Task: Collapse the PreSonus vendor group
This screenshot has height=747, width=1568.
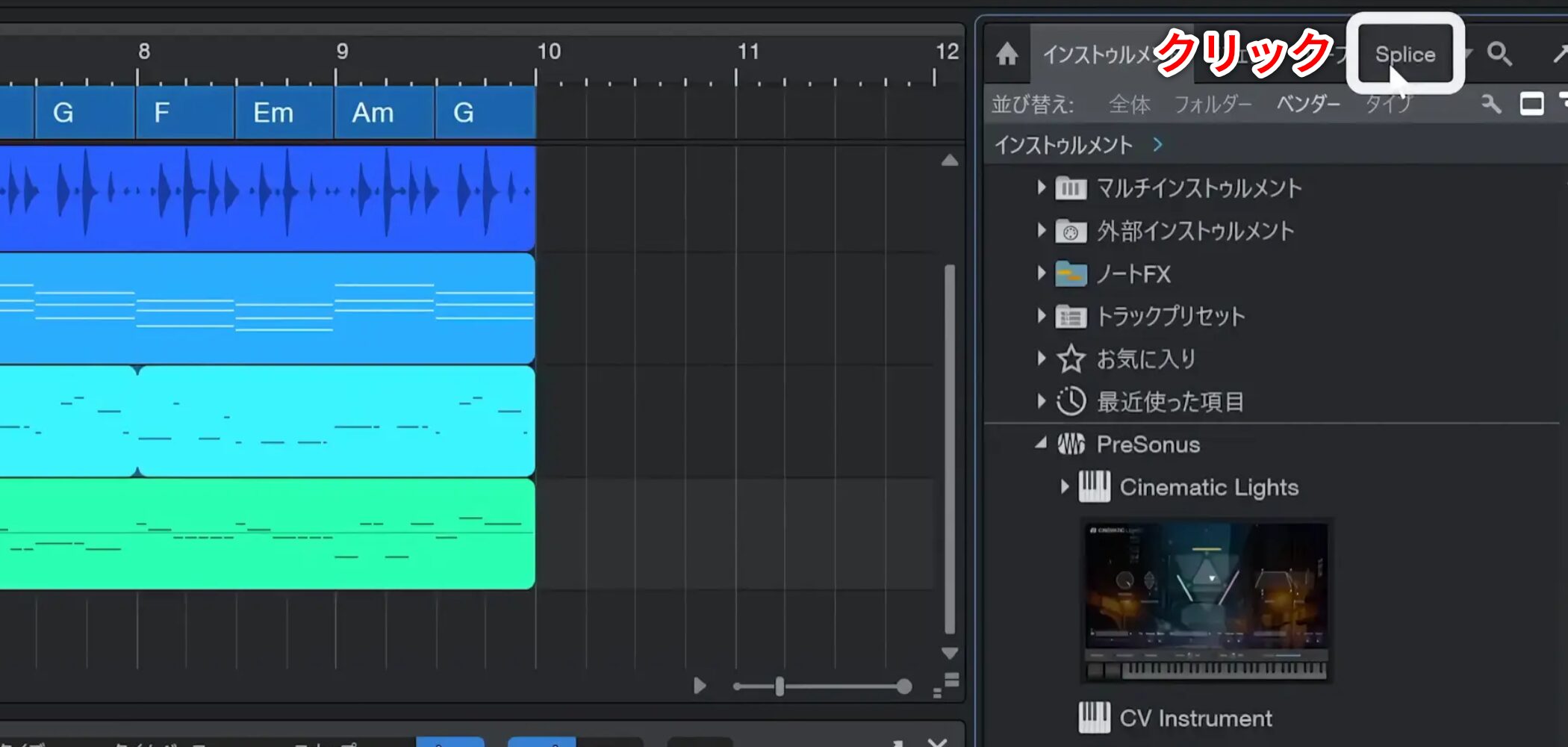Action: tap(1042, 444)
